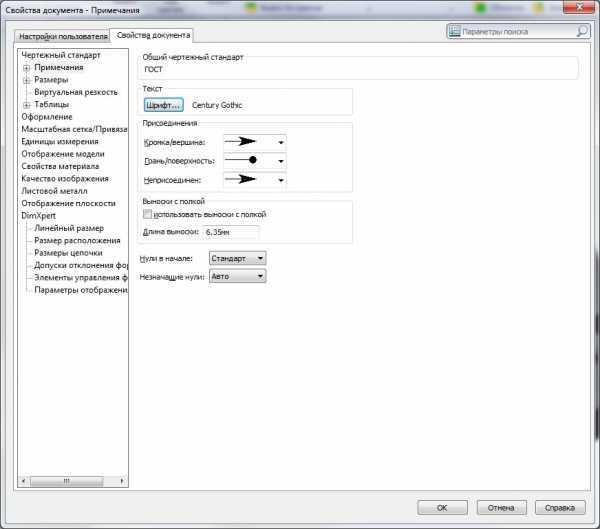Click the search magnifier icon

(582, 31)
